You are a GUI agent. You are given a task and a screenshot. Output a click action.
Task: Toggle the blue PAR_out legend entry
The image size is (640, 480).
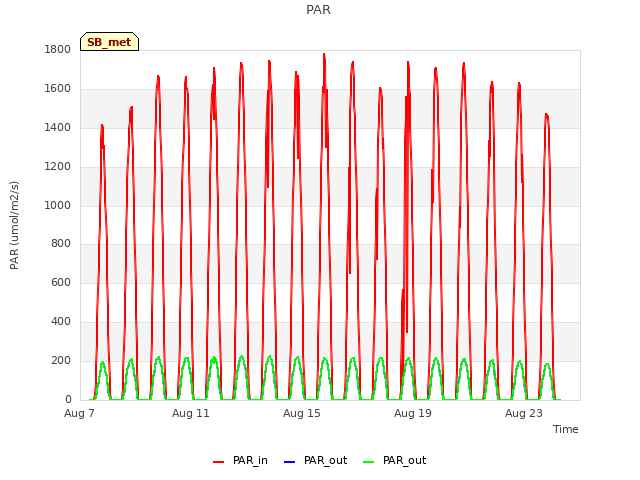coord(315,461)
